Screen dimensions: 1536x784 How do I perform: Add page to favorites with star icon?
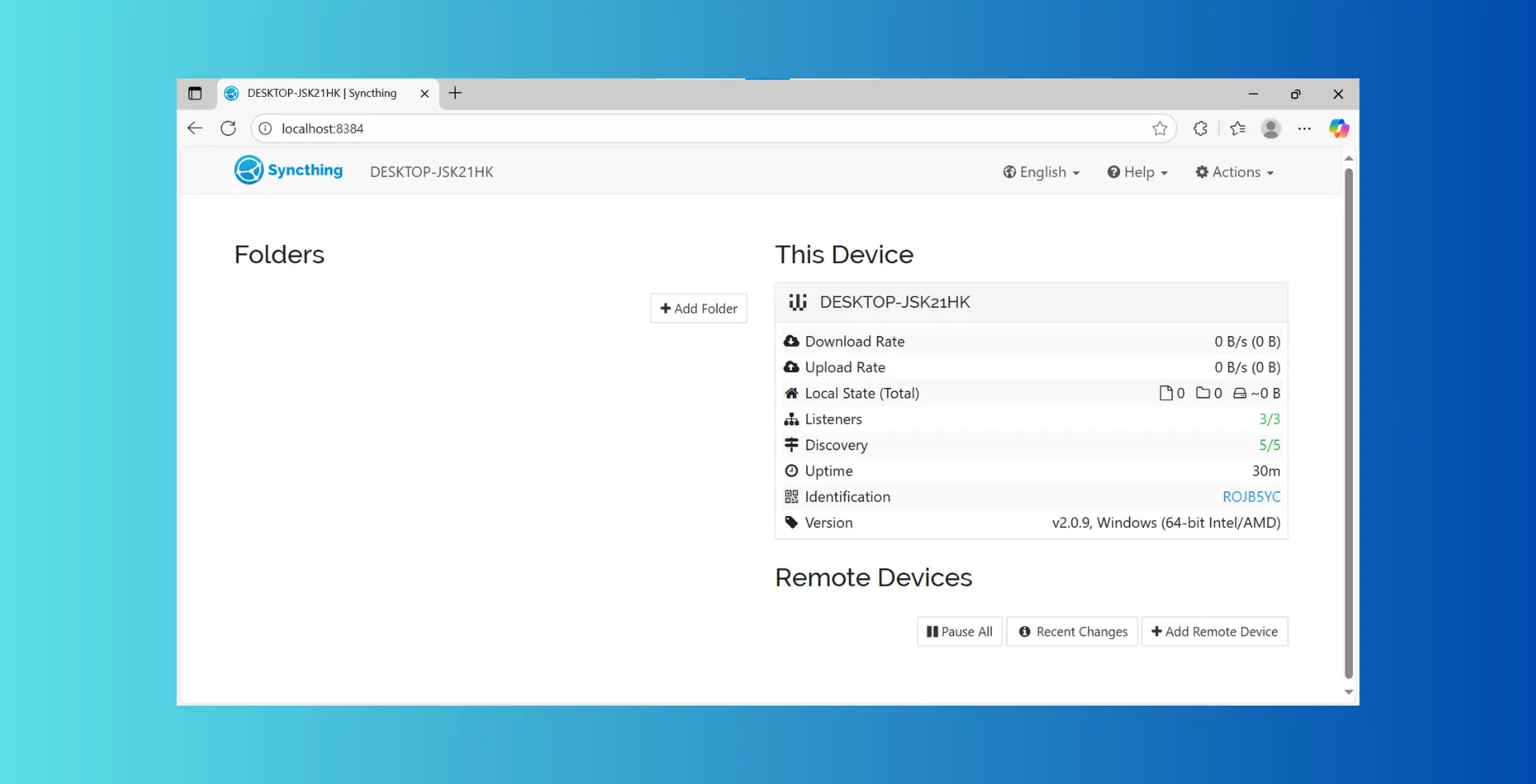coord(1159,129)
